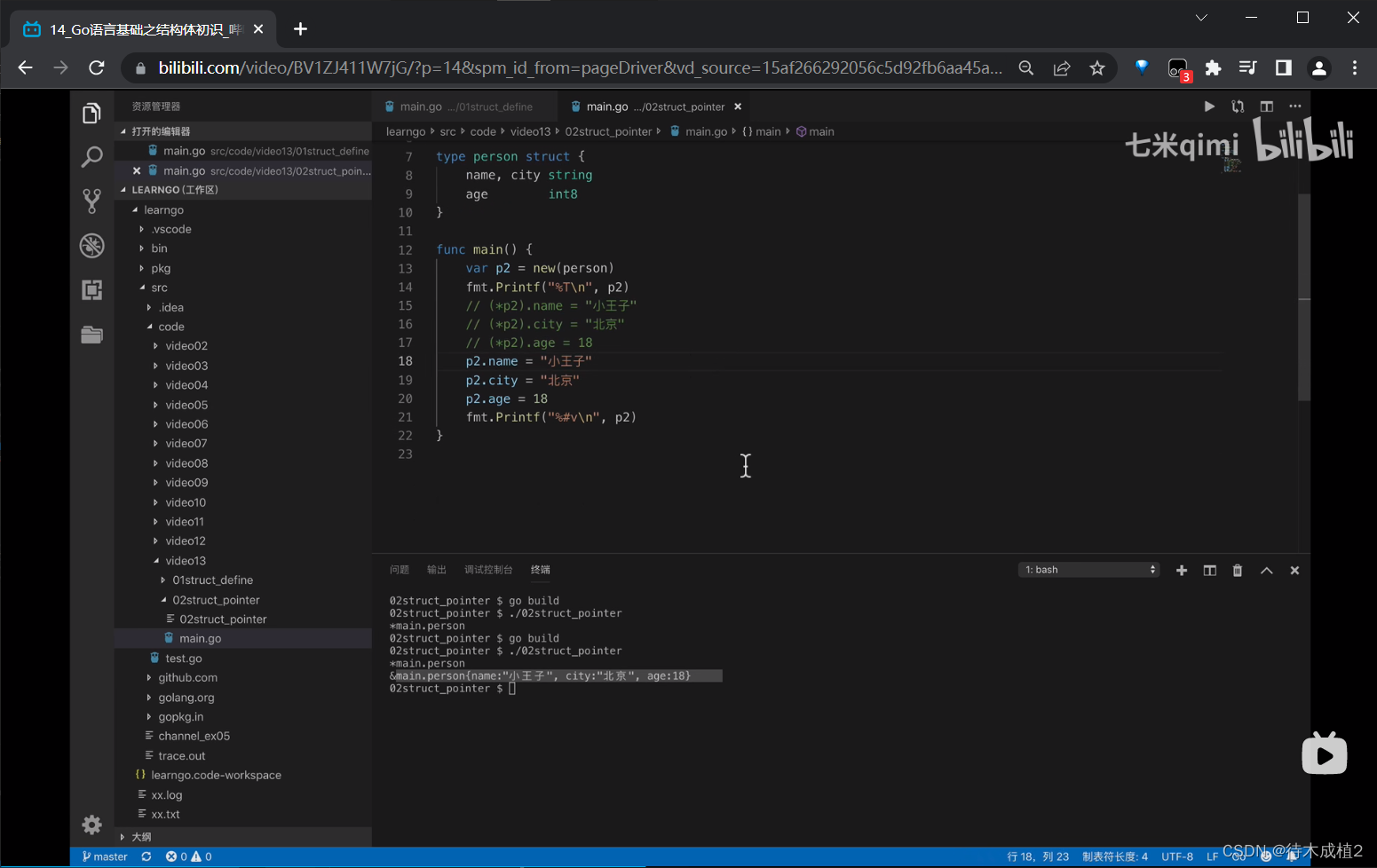Switch to the 01struct_define main.go tab
The width and height of the screenshot is (1377, 868).
pos(466,107)
